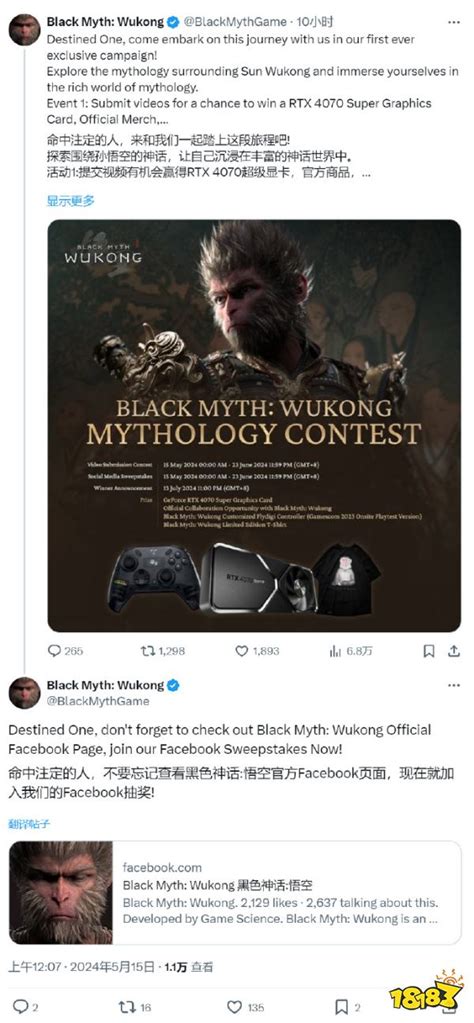Image resolution: width=474 pixels, height=1023 pixels.
Task: Open Black Myth: Wukong name on first tweet
Action: click(x=105, y=22)
